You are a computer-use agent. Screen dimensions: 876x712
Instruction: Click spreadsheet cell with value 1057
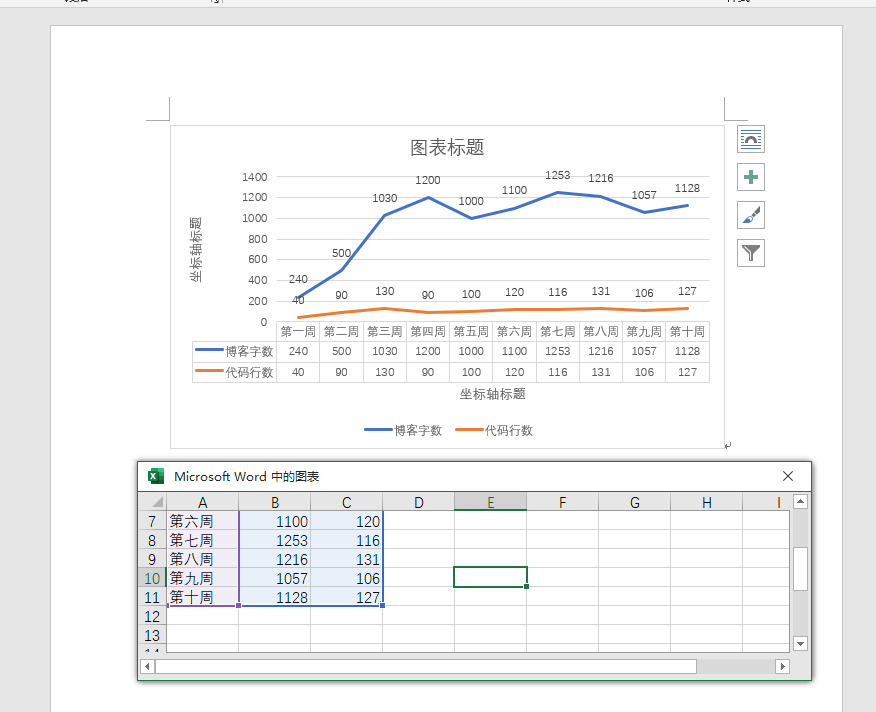(274, 578)
